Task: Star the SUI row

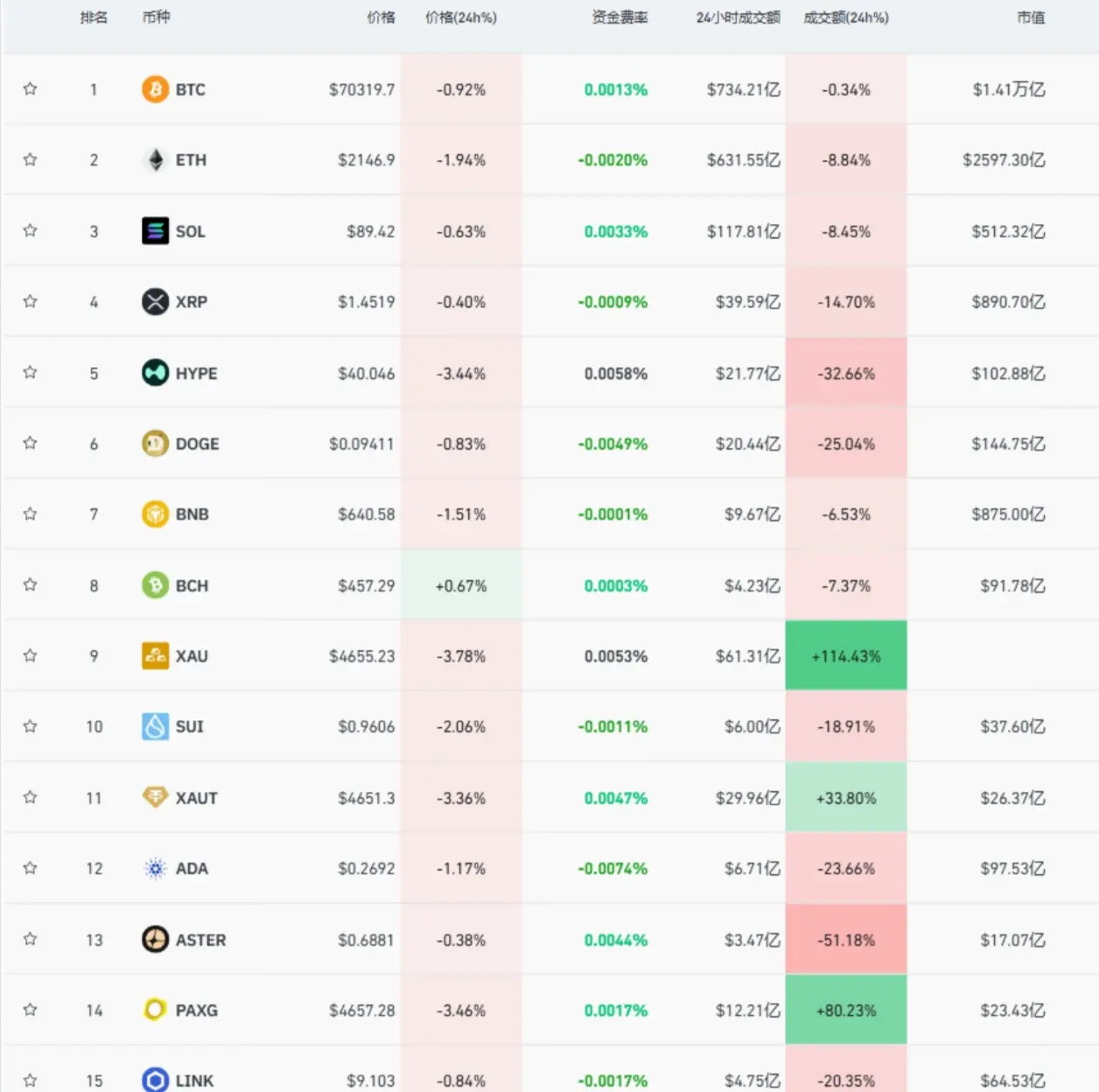Action: point(30,726)
